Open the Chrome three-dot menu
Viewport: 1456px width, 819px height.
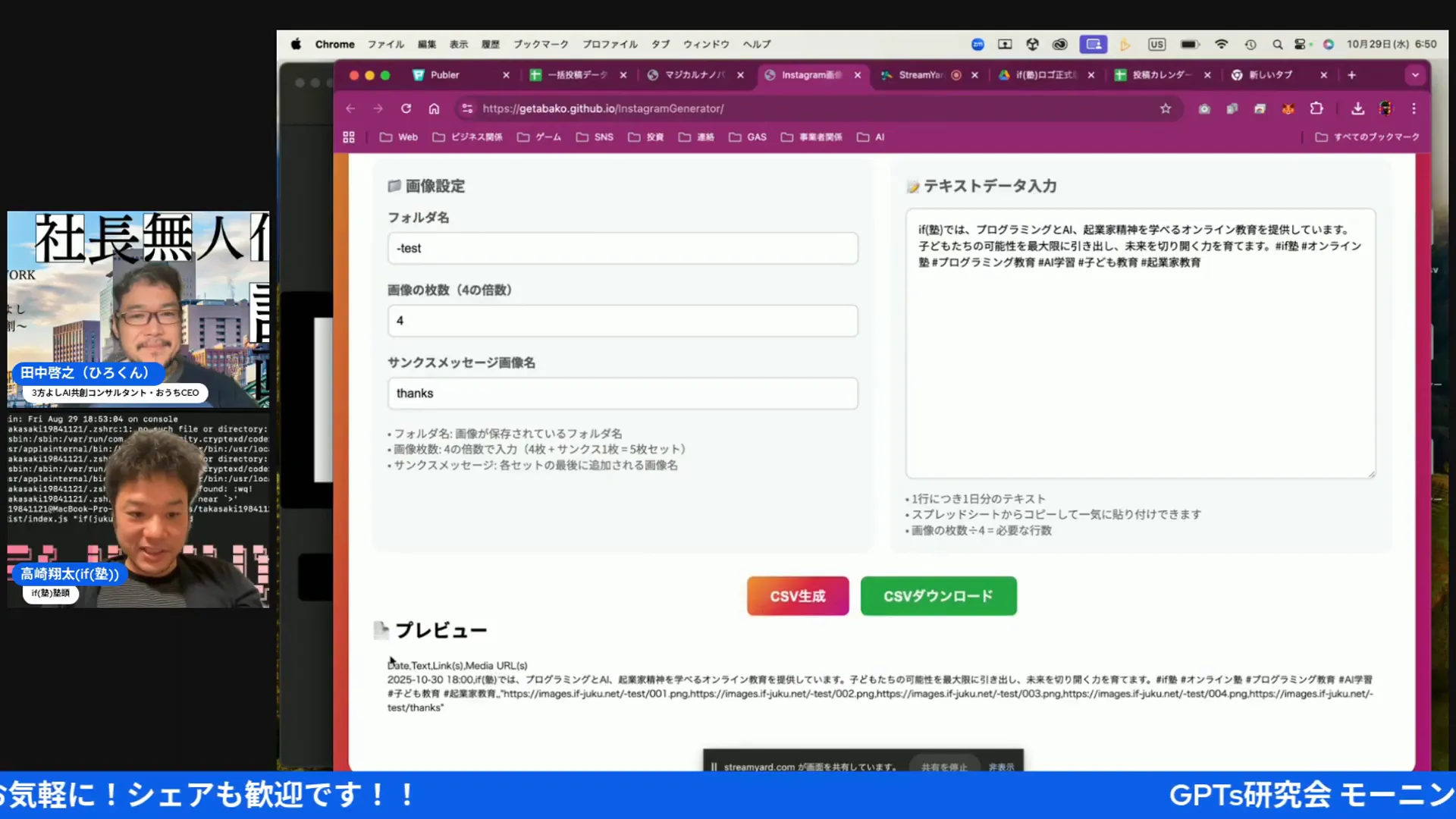coord(1414,108)
